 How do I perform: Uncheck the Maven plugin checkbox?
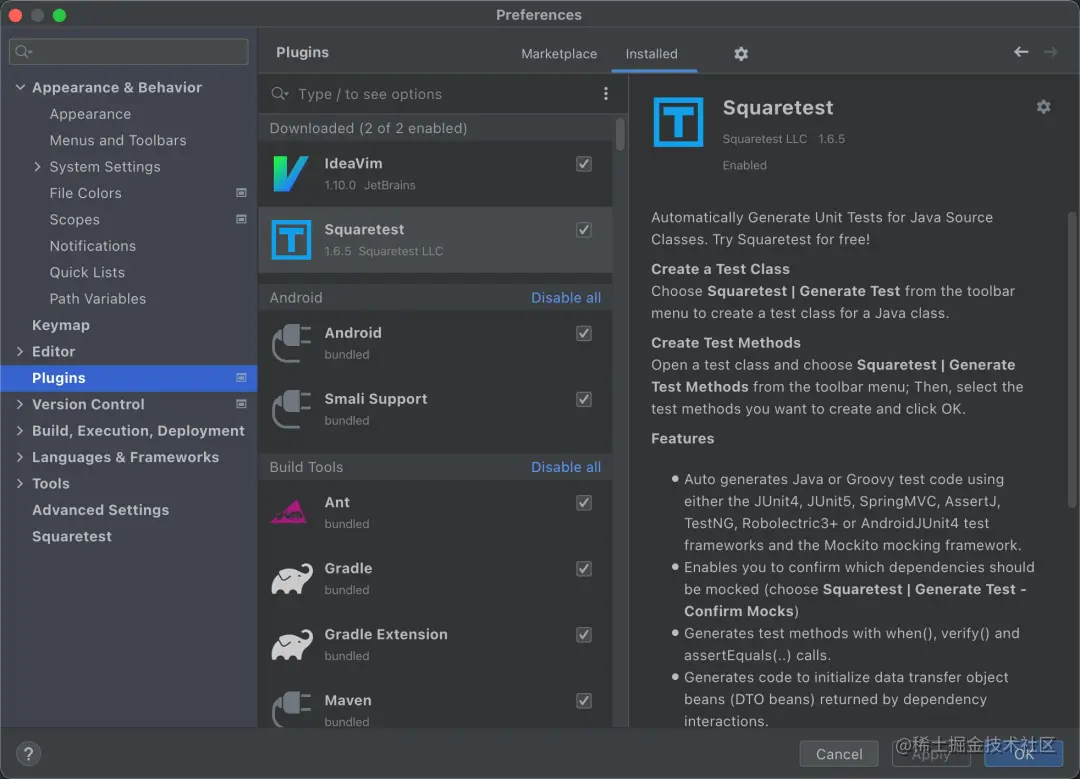pyautogui.click(x=583, y=701)
